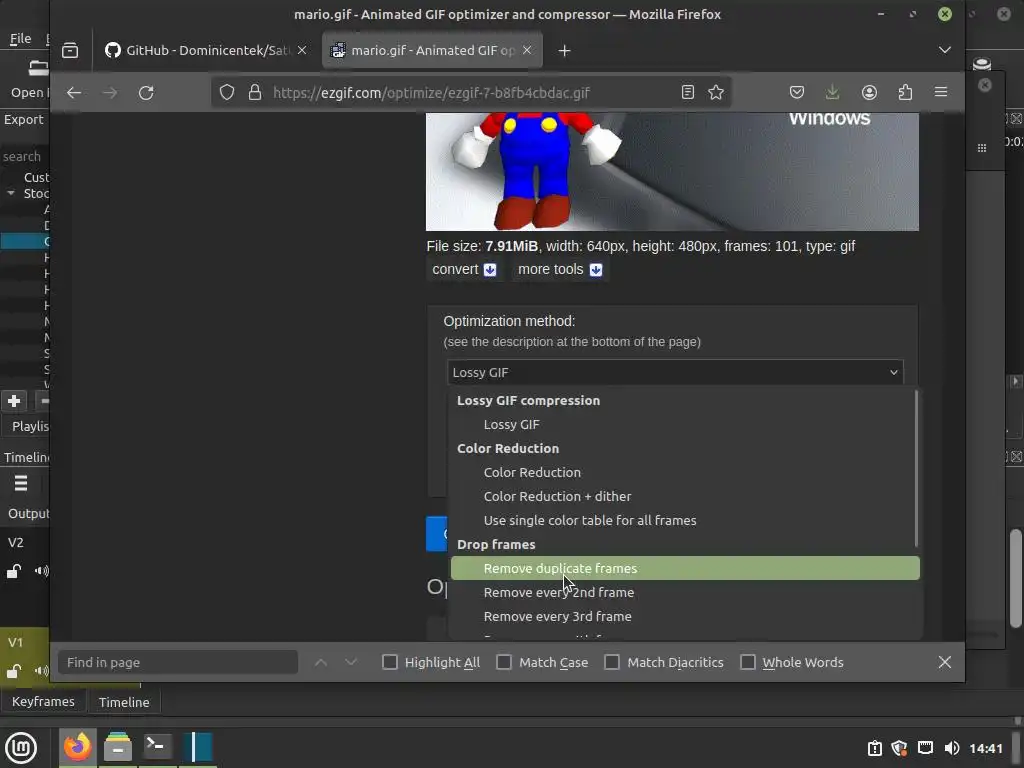Image resolution: width=1024 pixels, height=768 pixels.
Task: Open the Linux Mint start menu
Action: 21,747
